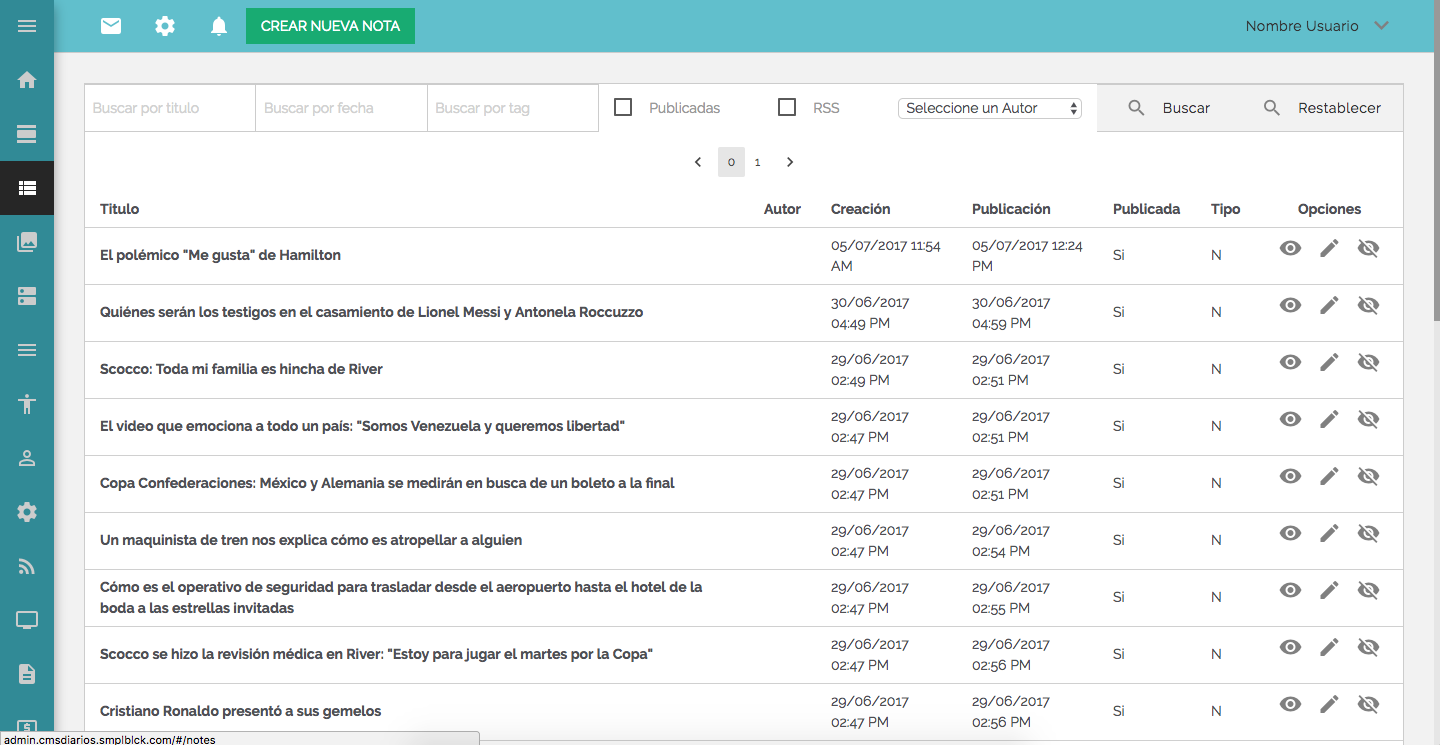Open the image gallery sidebar icon

[x=27, y=241]
